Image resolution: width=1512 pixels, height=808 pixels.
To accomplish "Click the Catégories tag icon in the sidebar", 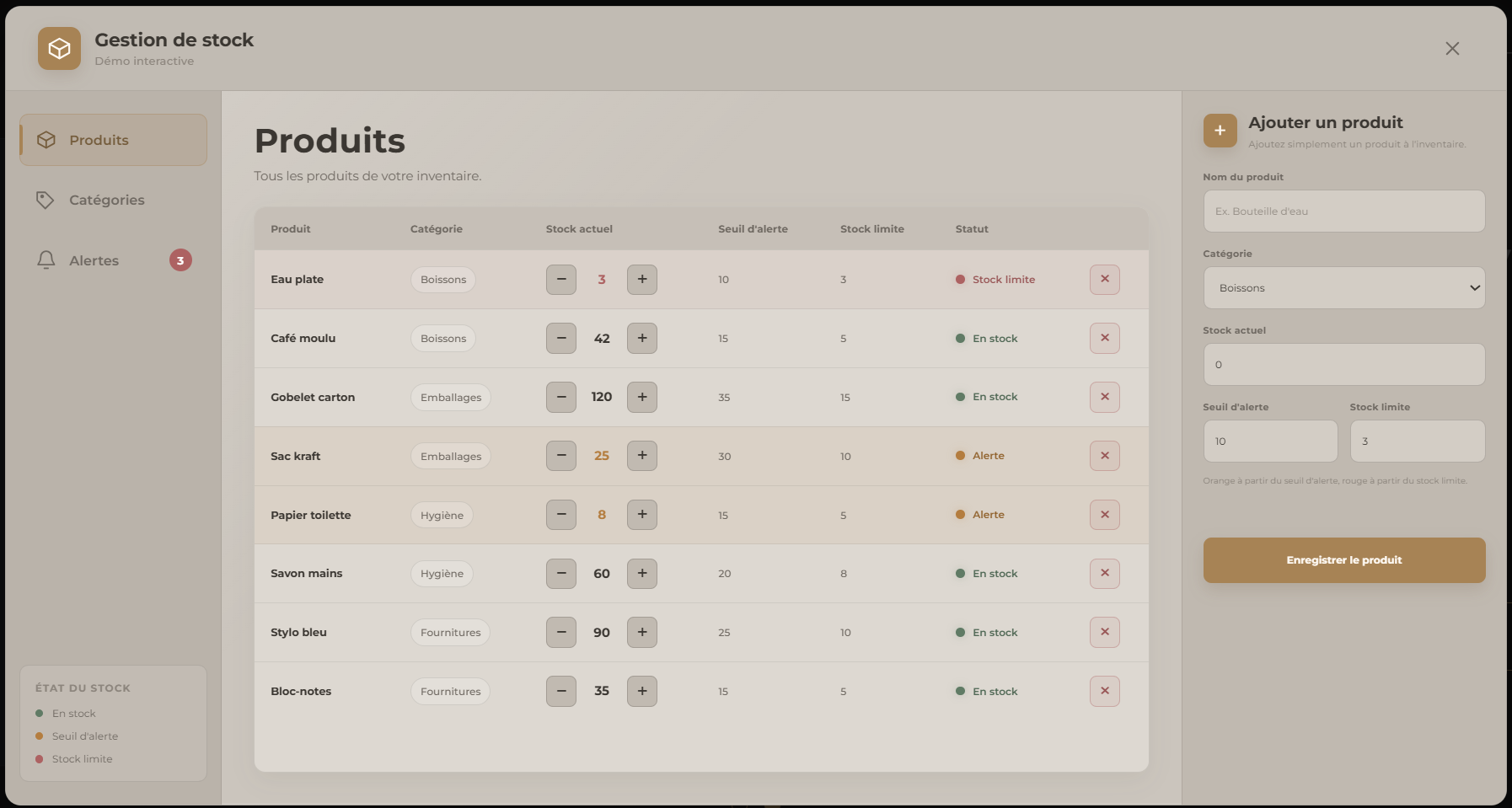I will tap(46, 200).
